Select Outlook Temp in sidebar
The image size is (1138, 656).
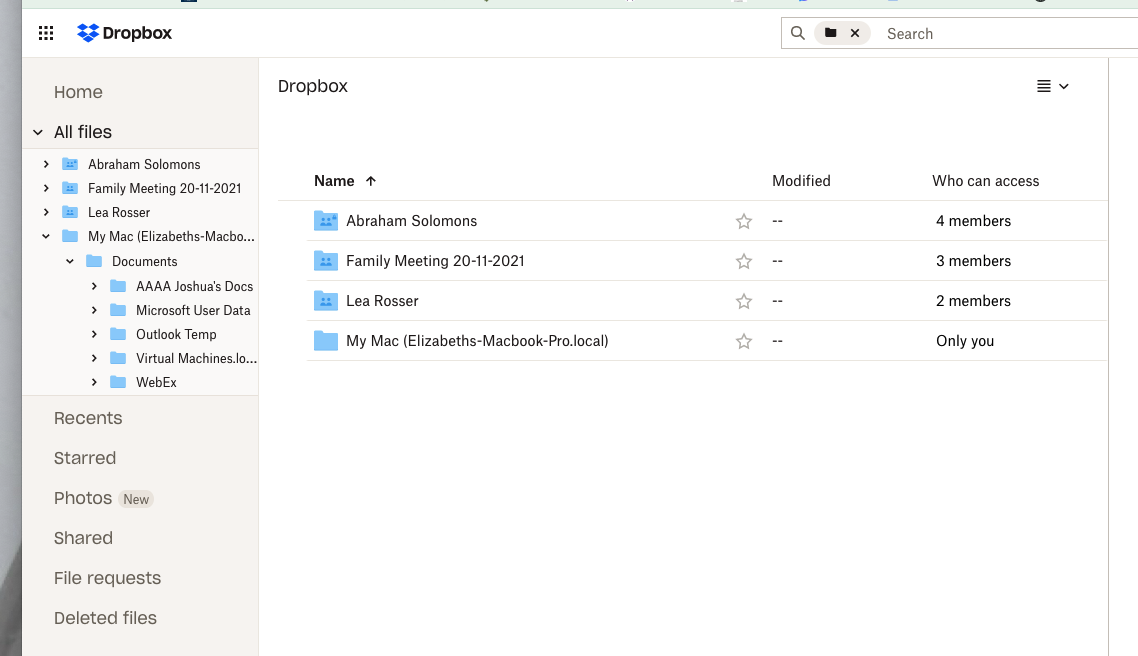(176, 334)
